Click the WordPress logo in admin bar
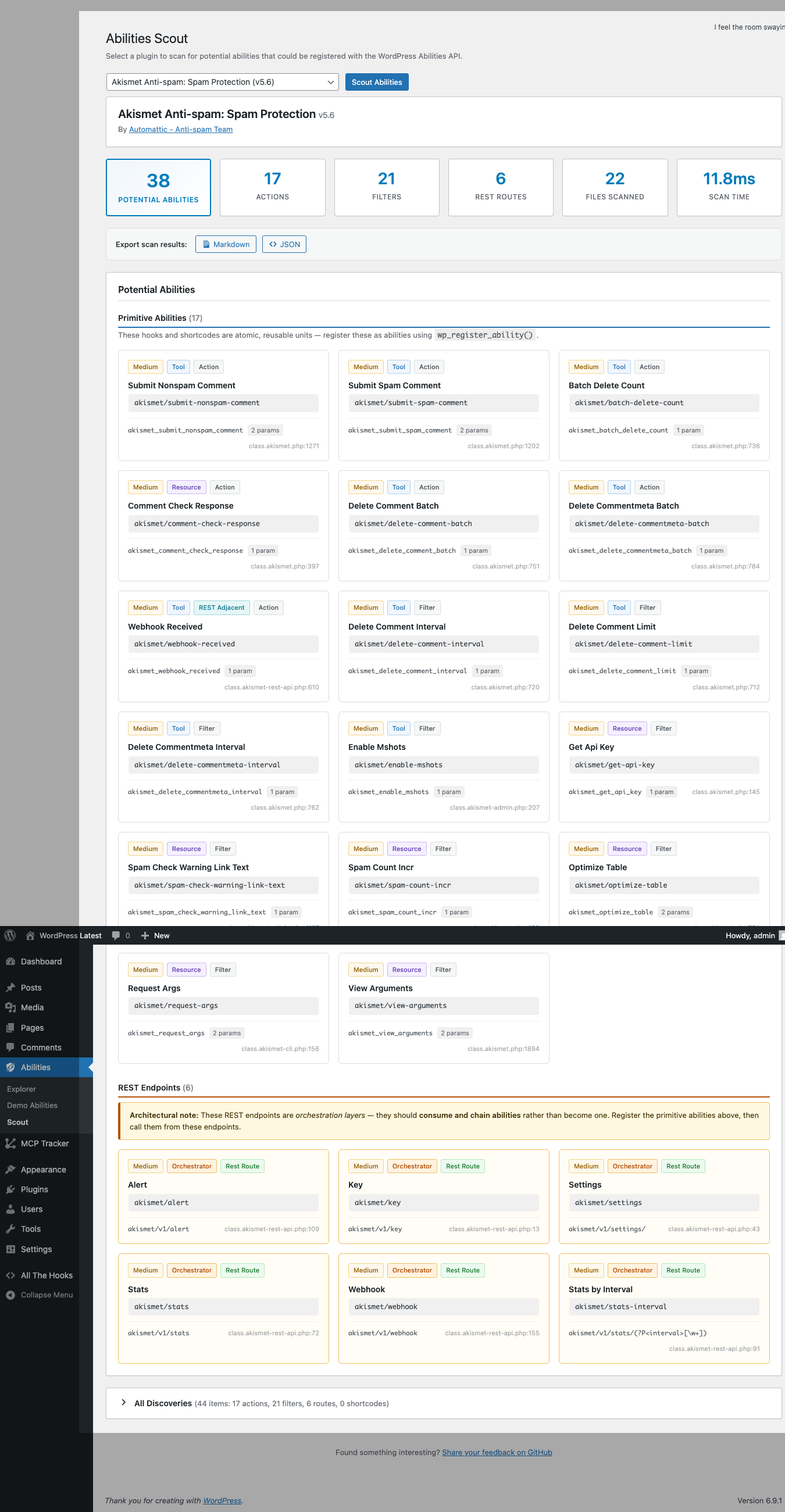Image resolution: width=785 pixels, height=1512 pixels. (x=10, y=935)
